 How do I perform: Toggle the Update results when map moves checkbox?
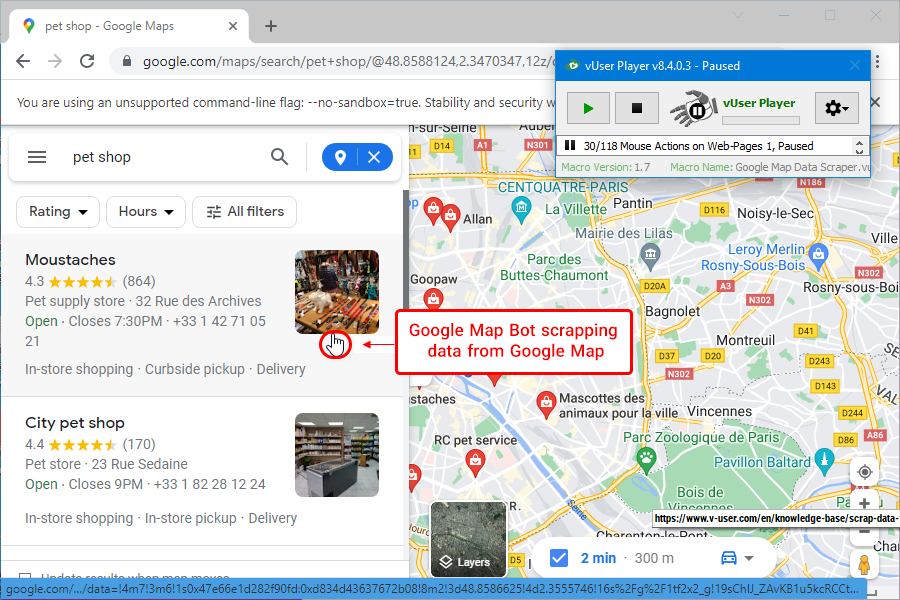25,576
